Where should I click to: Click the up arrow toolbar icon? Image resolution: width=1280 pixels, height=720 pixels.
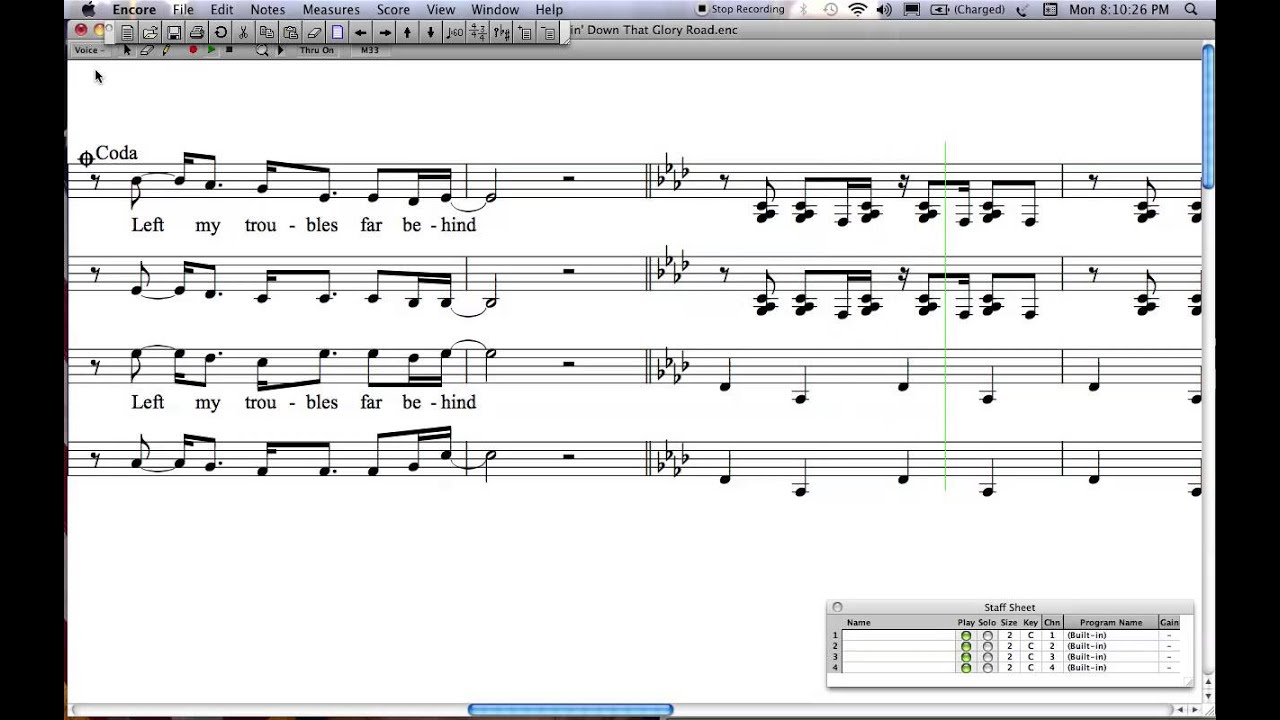[407, 32]
